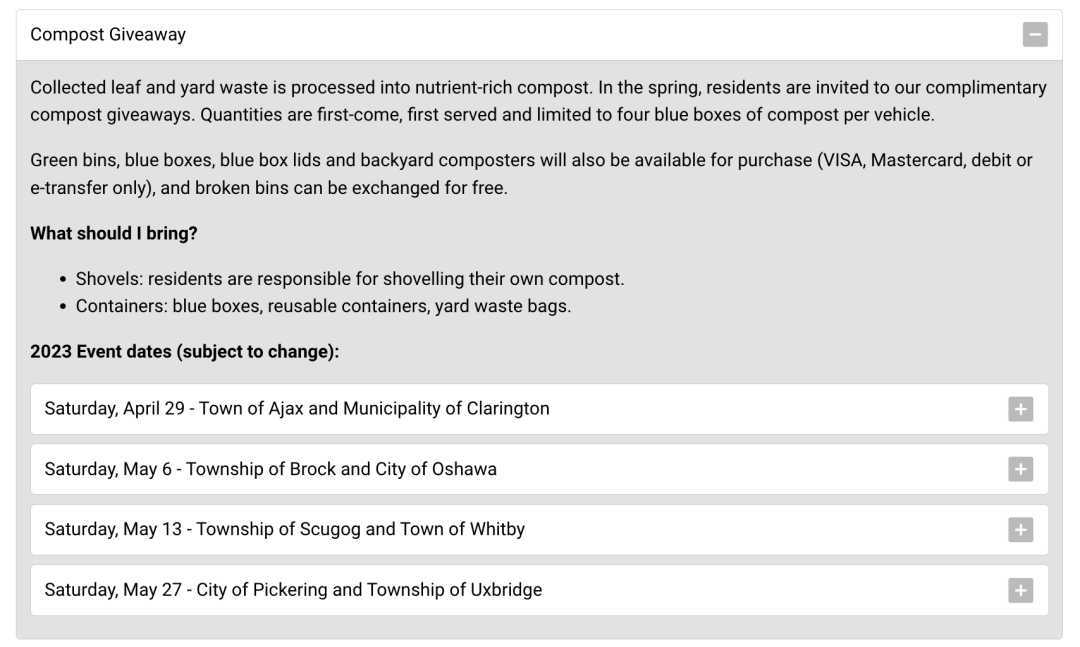Image resolution: width=1080 pixels, height=647 pixels.
Task: Show the Pickering and Uxbridge event details
Action: [293, 590]
